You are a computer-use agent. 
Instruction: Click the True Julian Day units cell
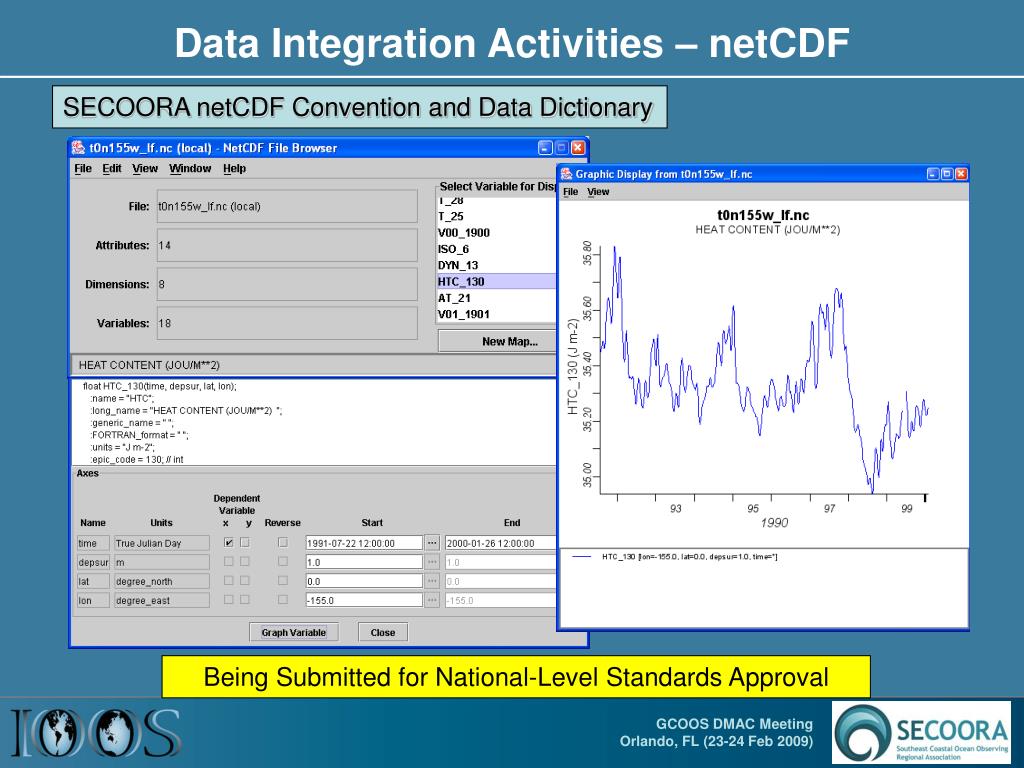[162, 543]
